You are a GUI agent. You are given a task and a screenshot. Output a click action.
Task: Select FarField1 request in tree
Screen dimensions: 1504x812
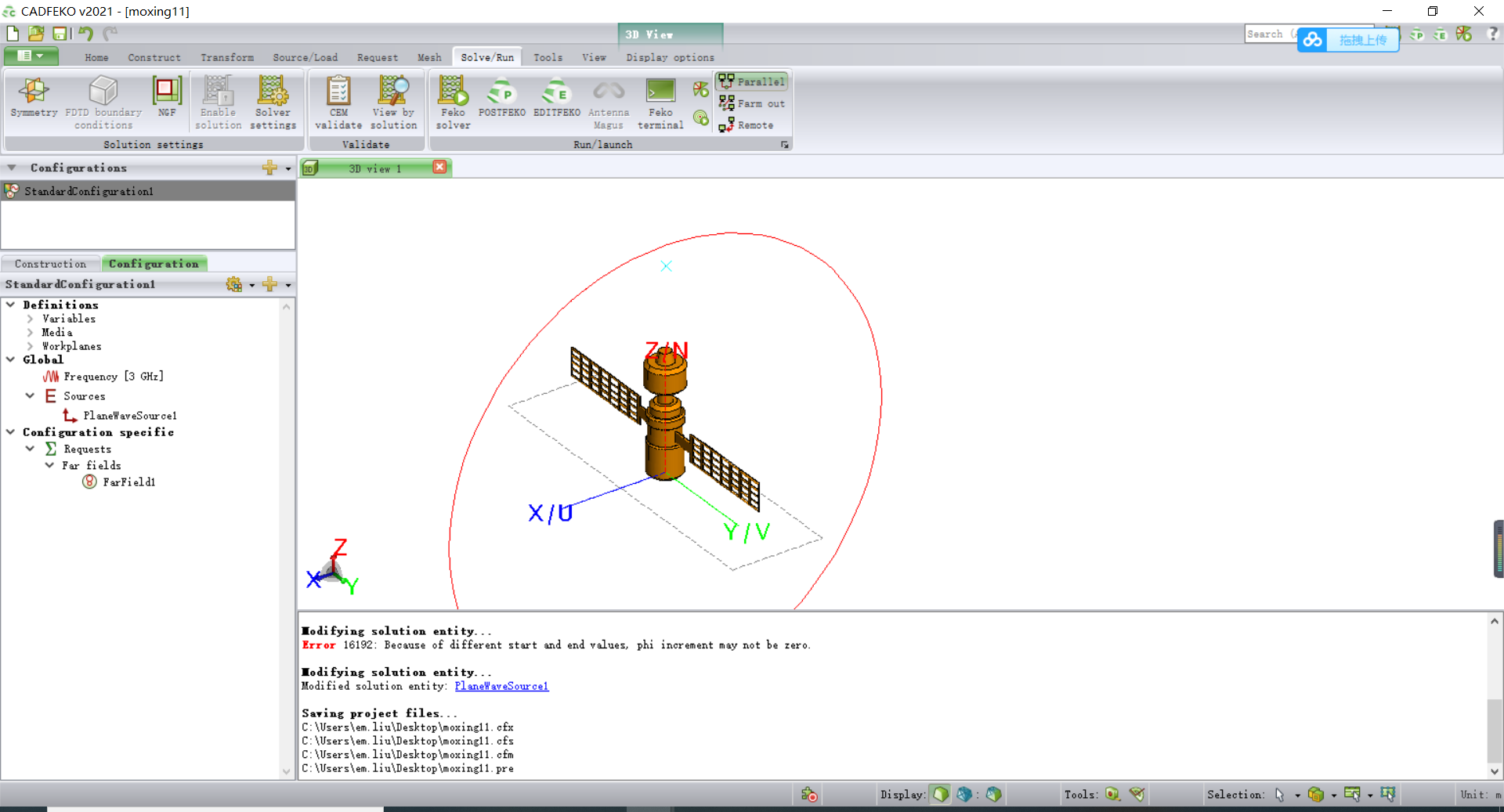pyautogui.click(x=119, y=482)
